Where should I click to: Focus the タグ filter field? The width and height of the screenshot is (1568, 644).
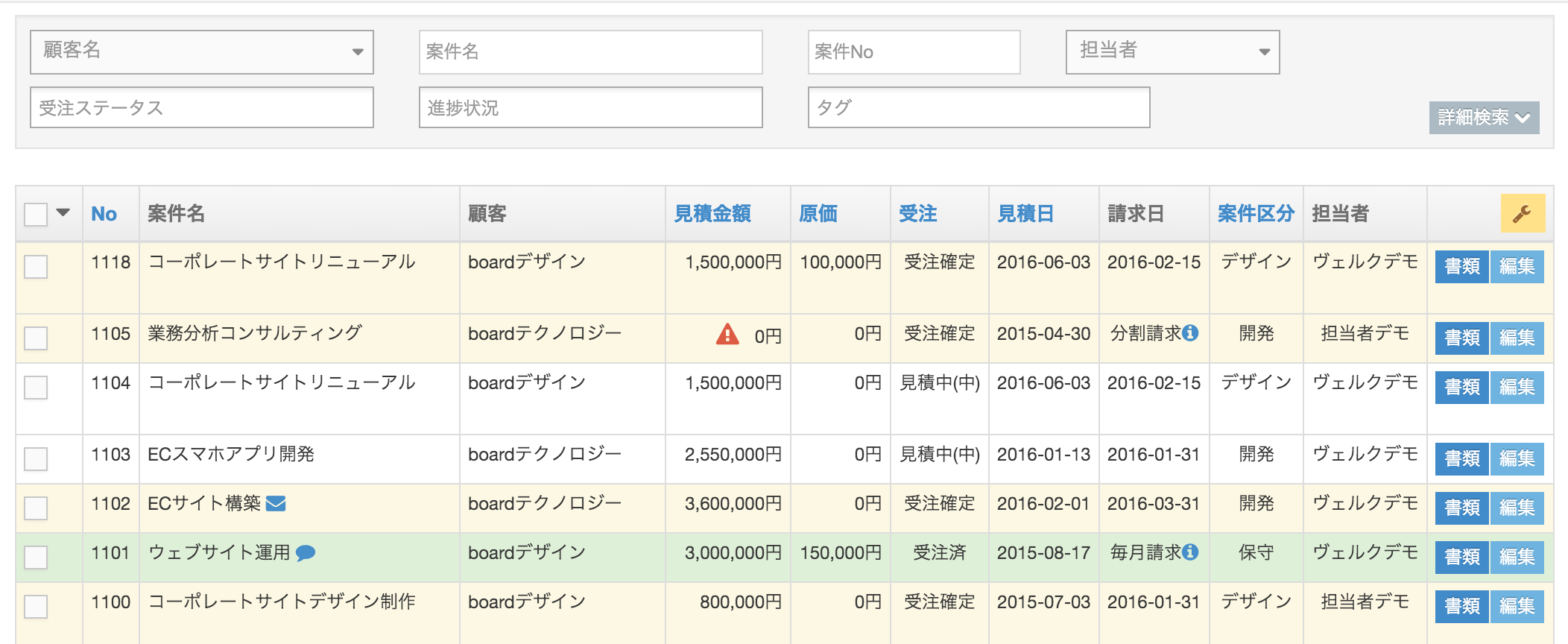tap(978, 108)
